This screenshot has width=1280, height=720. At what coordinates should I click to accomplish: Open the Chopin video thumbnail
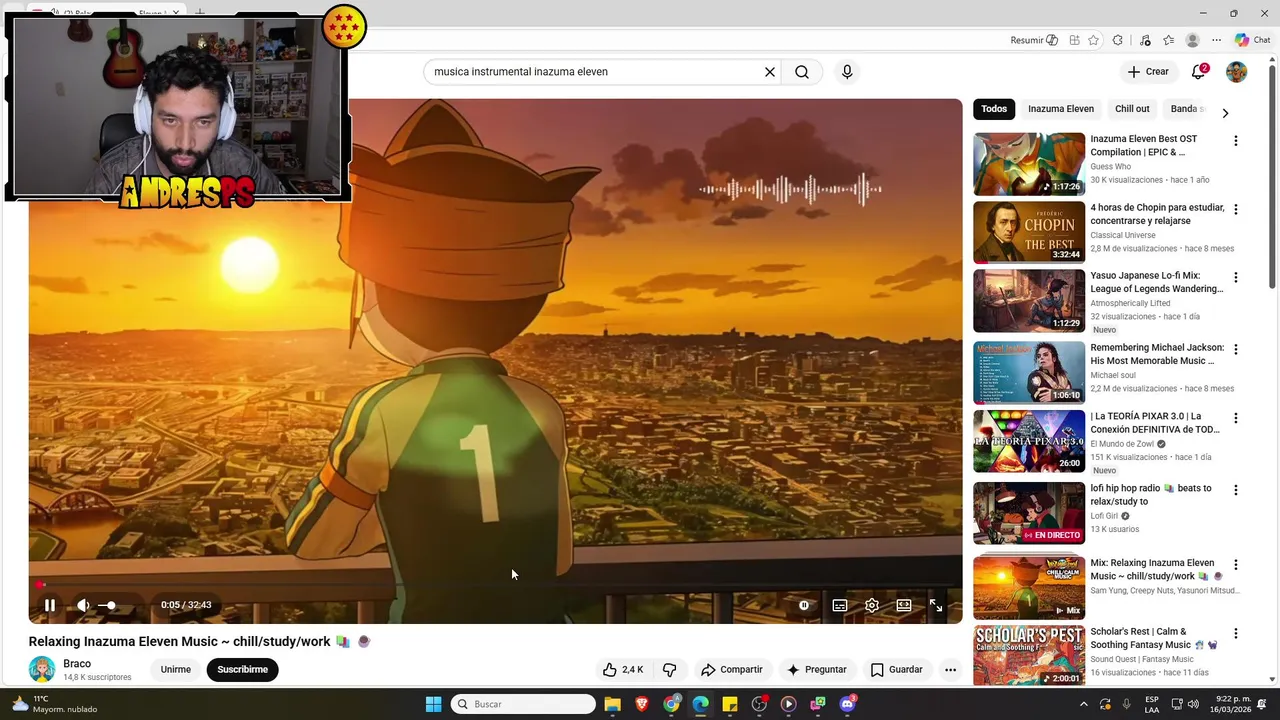coord(1029,232)
